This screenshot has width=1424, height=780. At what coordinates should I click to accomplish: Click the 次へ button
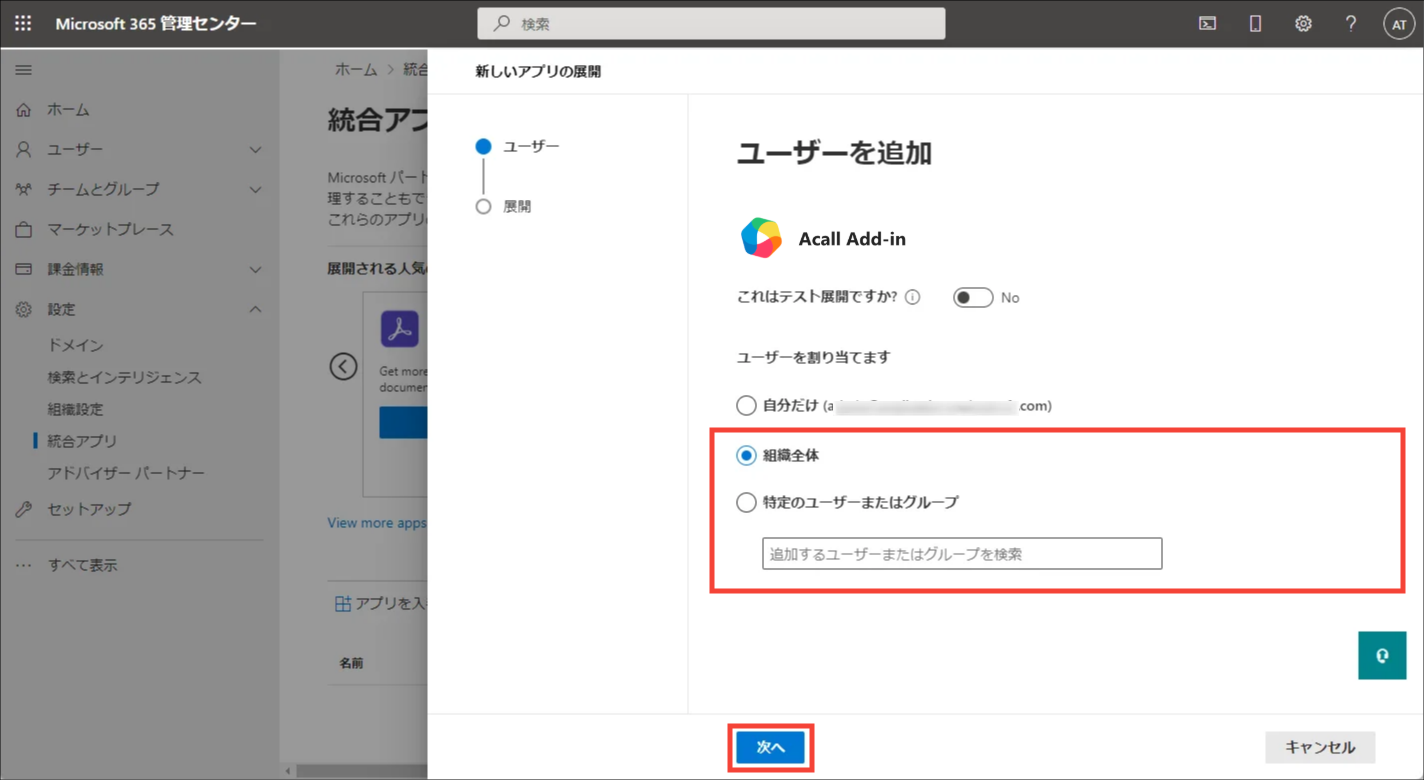click(x=770, y=747)
